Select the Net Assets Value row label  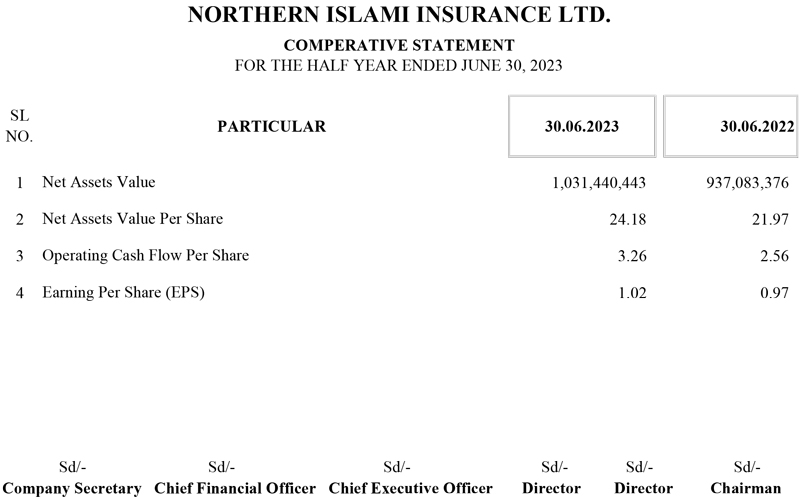pos(99,183)
